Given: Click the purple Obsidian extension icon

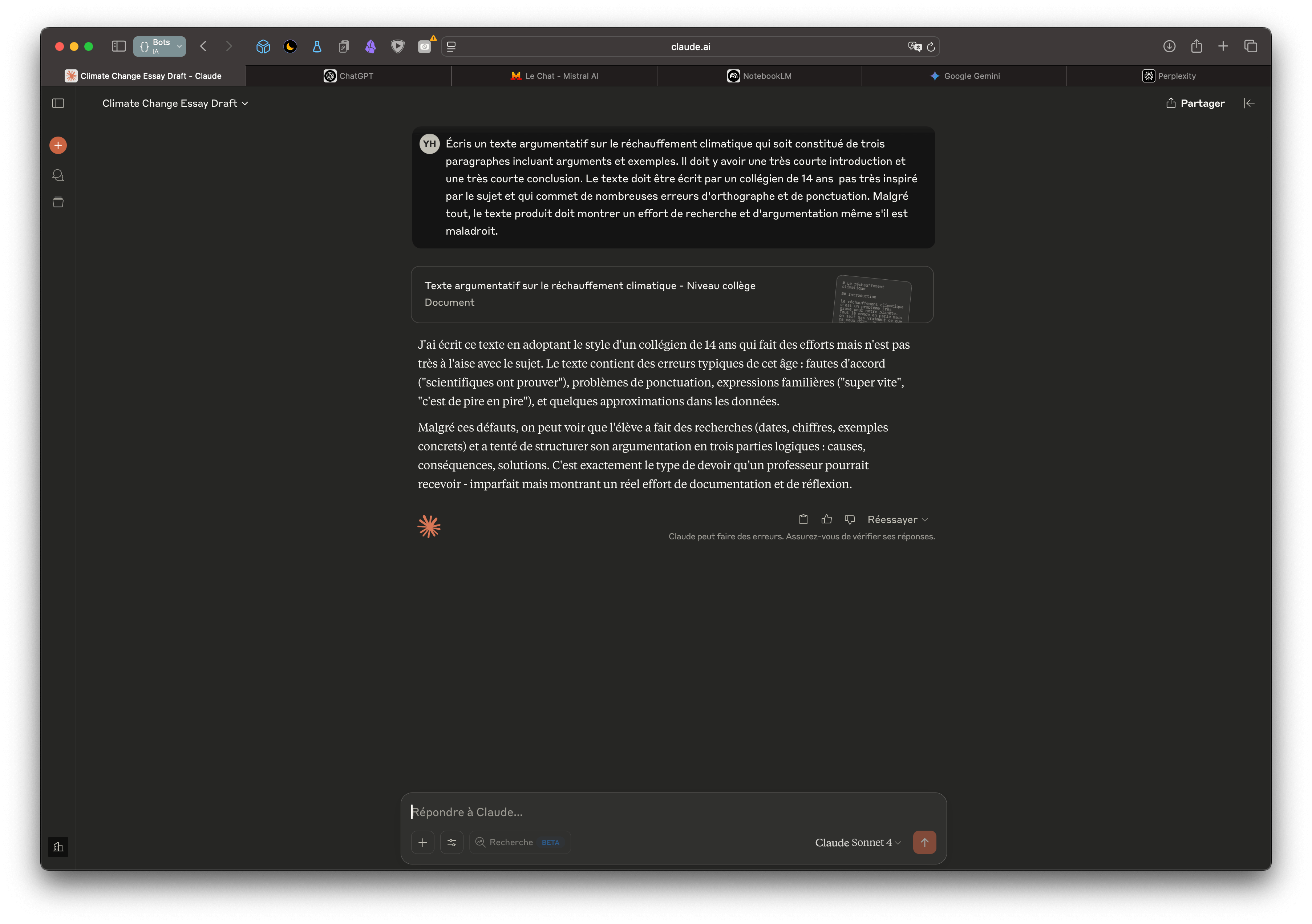Looking at the screenshot, I should pyautogui.click(x=370, y=46).
